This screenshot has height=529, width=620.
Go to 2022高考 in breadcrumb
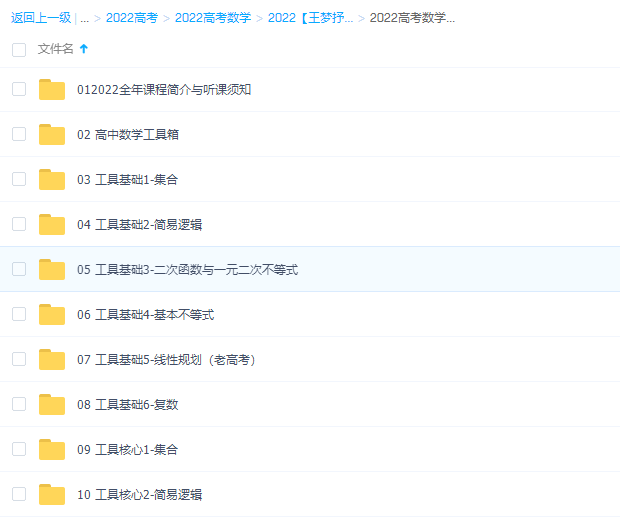[131, 18]
